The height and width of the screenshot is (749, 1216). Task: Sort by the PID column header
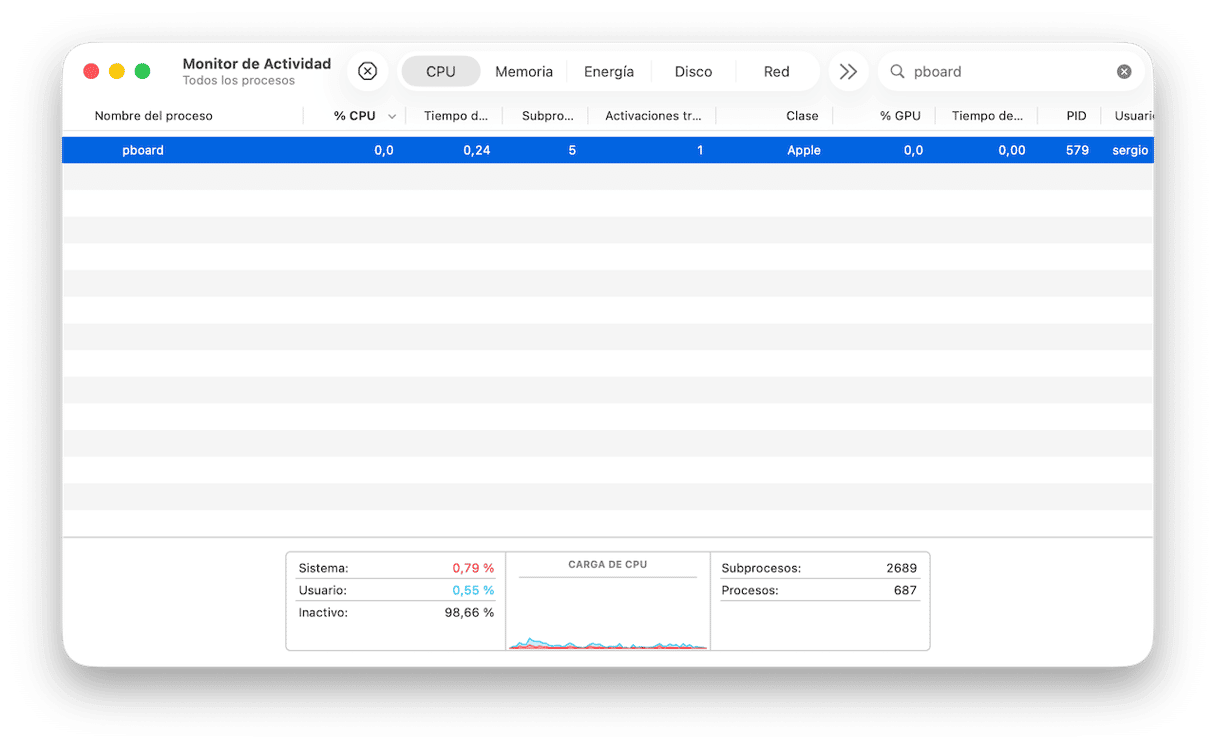tap(1076, 116)
